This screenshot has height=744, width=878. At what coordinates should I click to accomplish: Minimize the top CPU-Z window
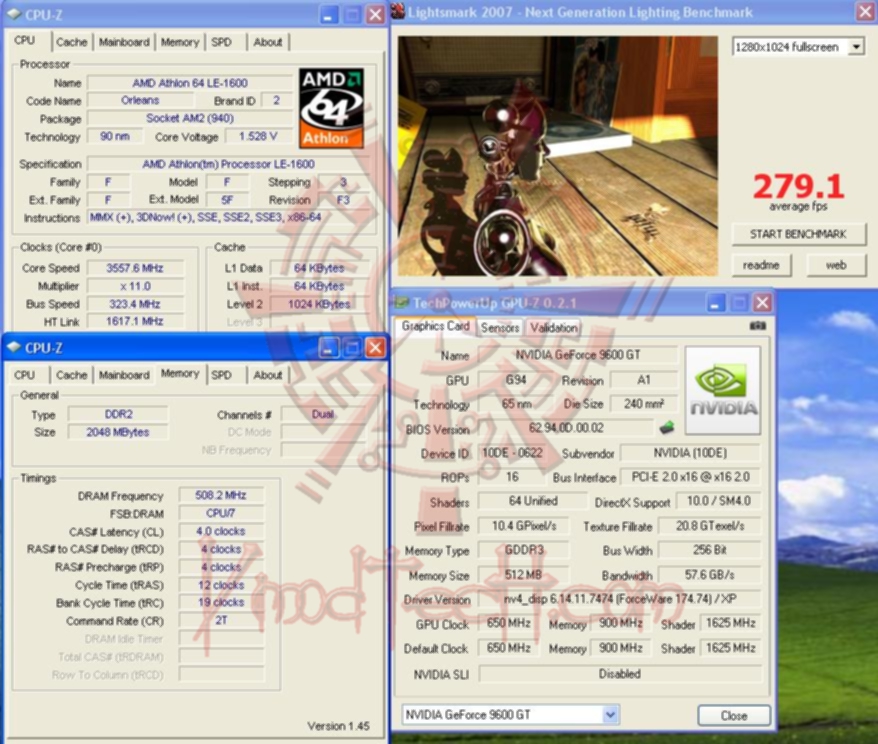coord(328,15)
